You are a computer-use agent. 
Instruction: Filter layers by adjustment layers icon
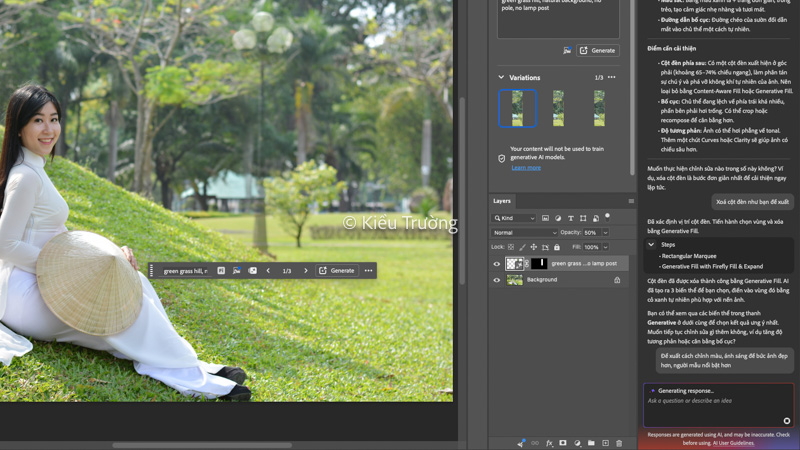coord(558,218)
